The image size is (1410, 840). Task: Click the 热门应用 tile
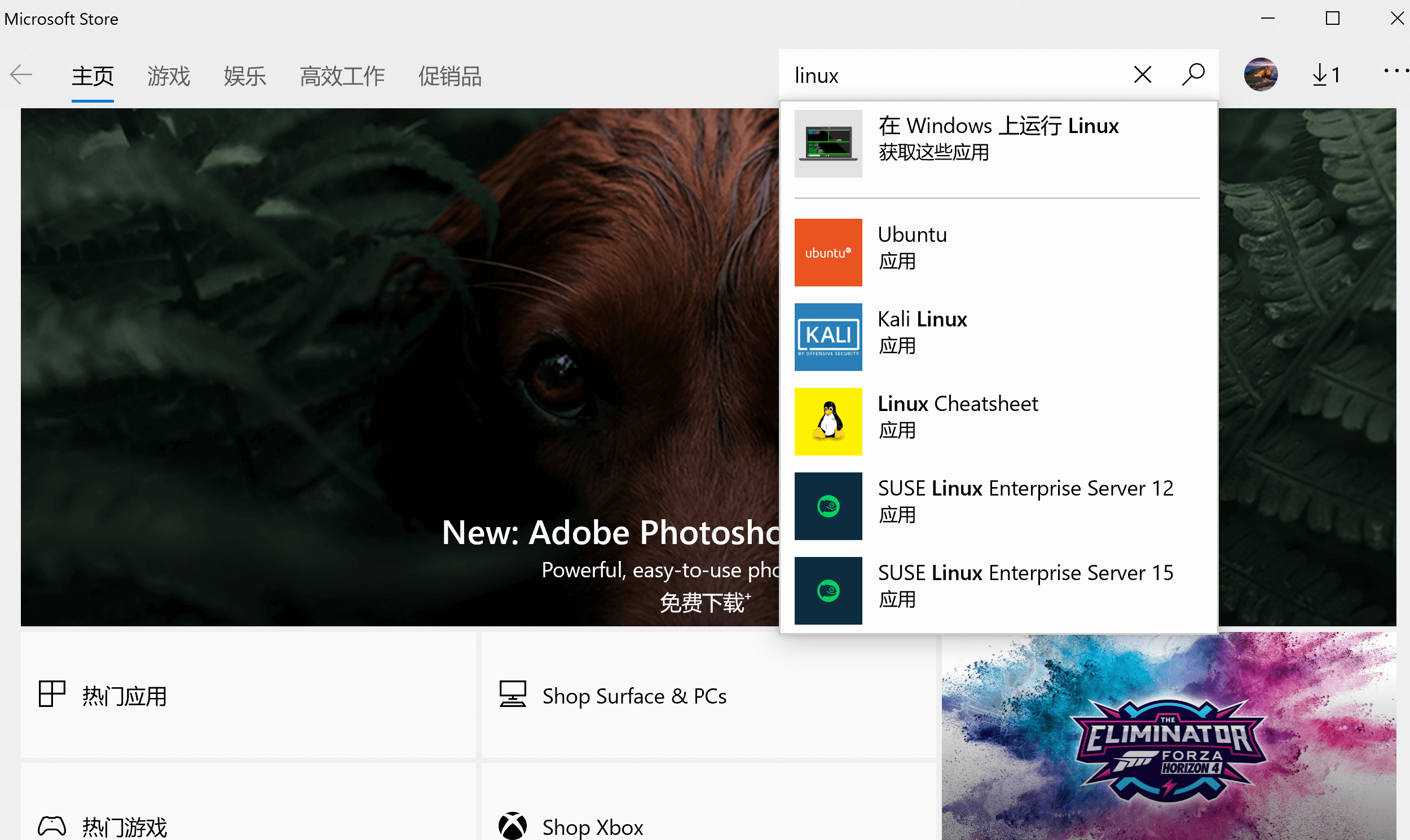pos(248,695)
